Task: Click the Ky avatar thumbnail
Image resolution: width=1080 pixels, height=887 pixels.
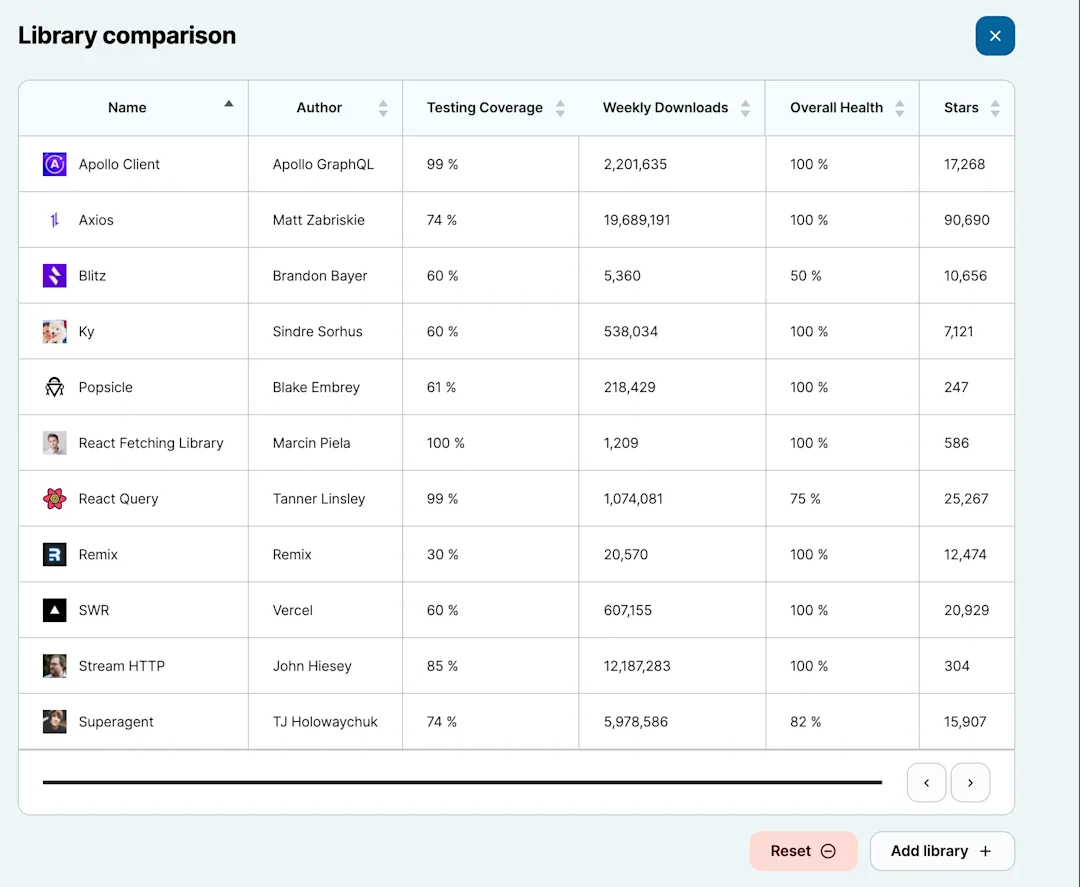Action: point(54,331)
